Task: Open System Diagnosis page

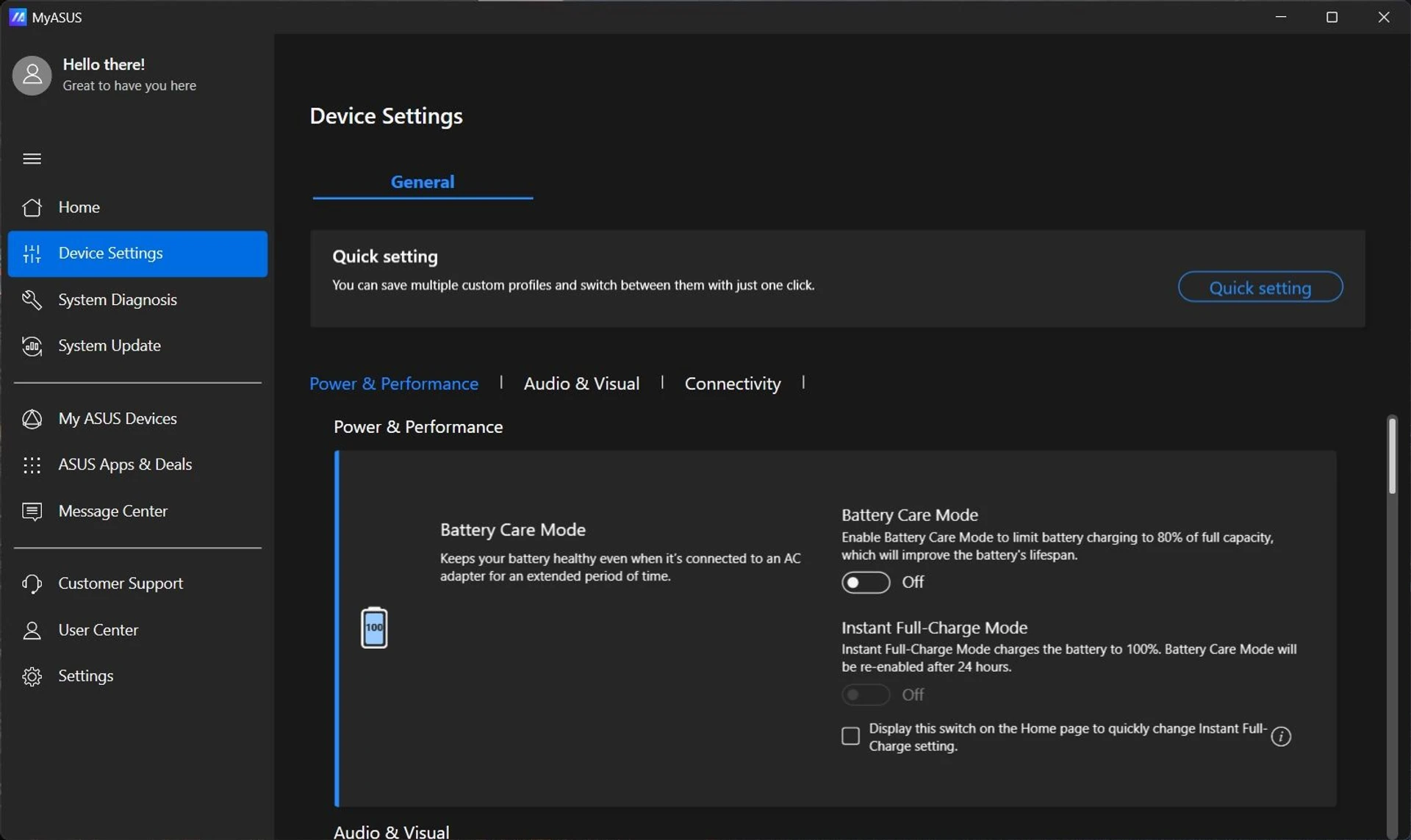Action: click(137, 300)
